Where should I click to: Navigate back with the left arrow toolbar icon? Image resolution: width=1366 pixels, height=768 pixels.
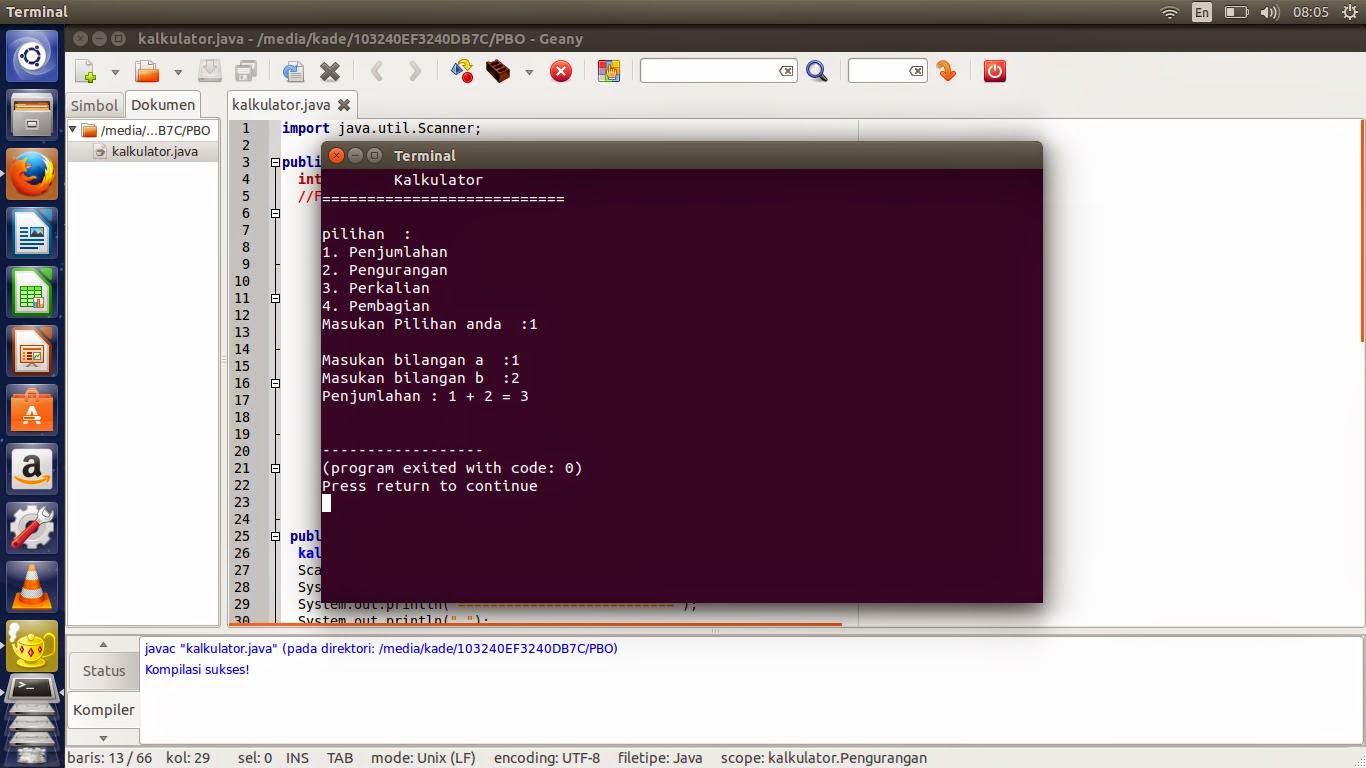coord(378,71)
